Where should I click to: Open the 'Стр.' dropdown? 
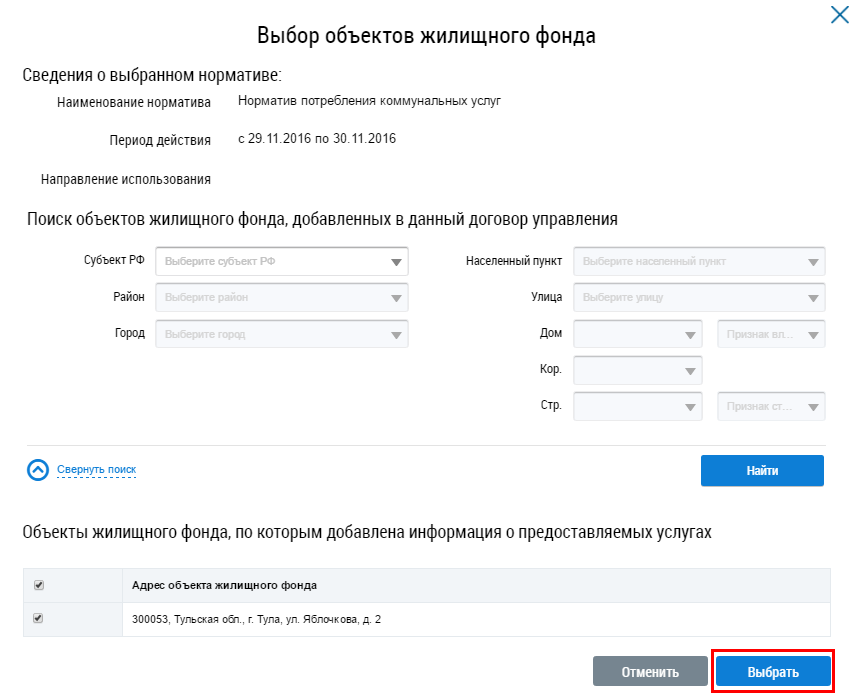638,406
